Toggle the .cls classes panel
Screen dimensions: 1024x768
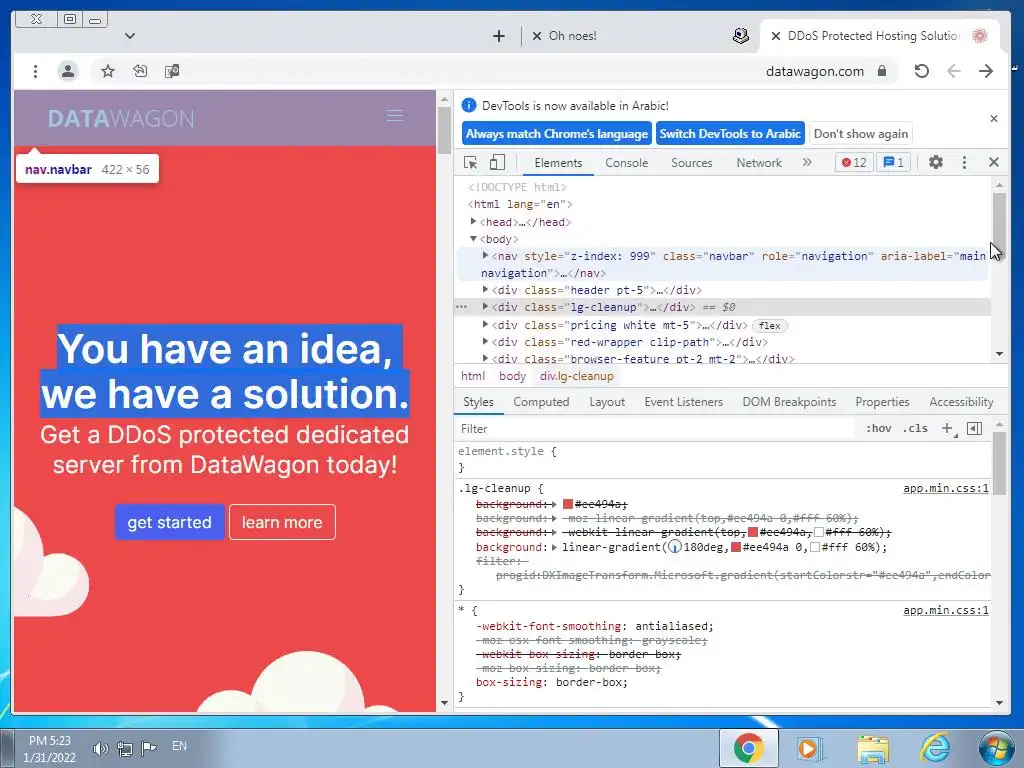coord(915,428)
